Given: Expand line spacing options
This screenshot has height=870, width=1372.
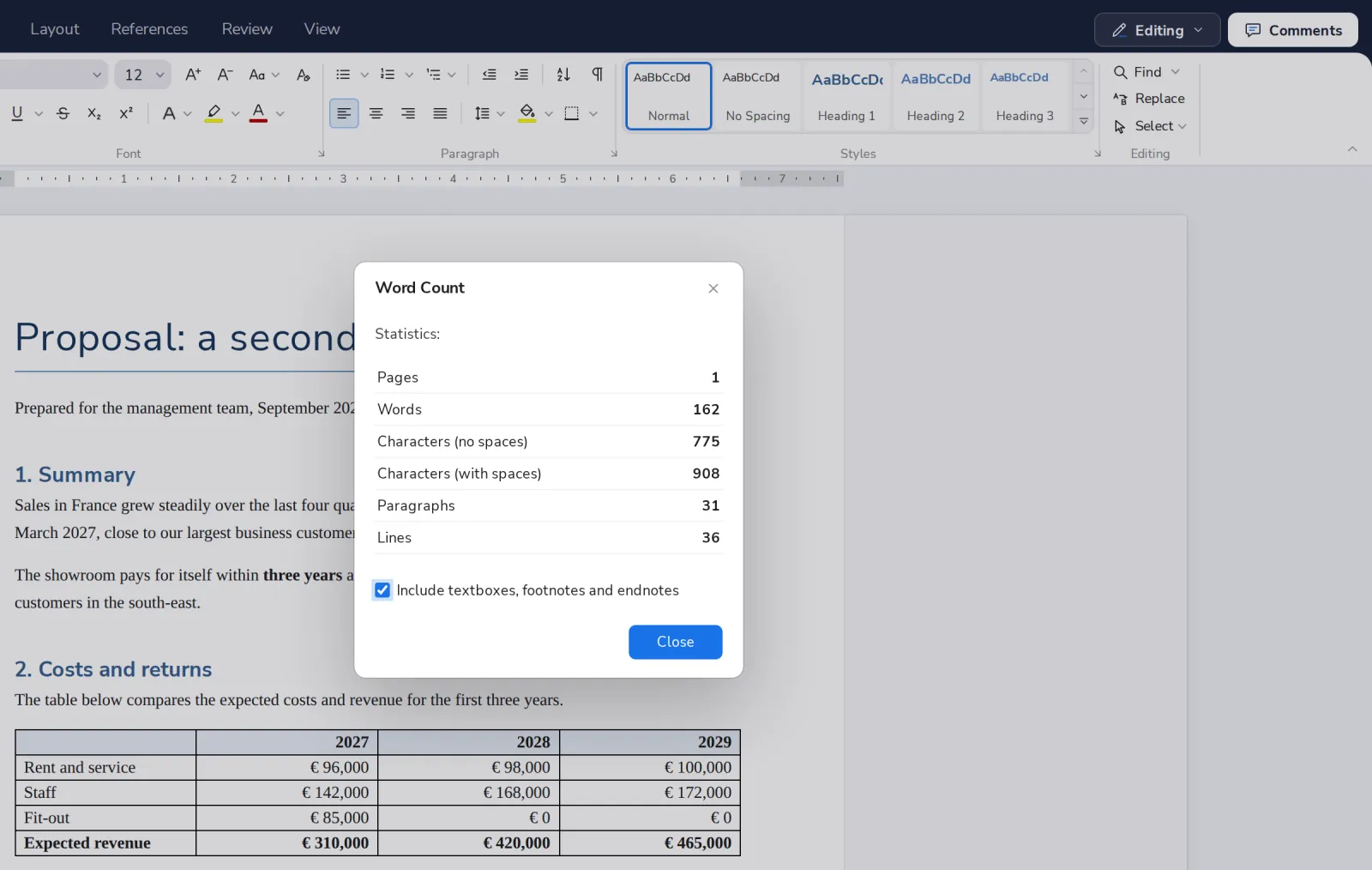Looking at the screenshot, I should click(501, 113).
